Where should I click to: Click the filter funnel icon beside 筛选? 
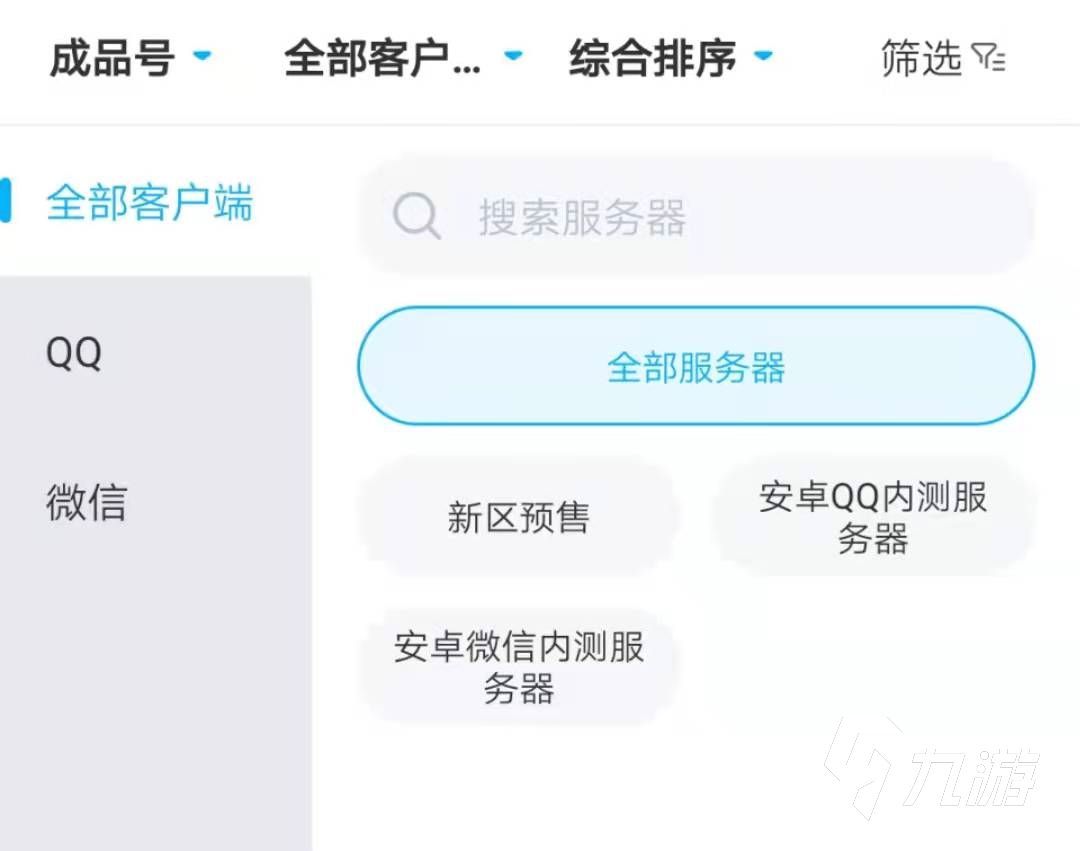tap(989, 60)
